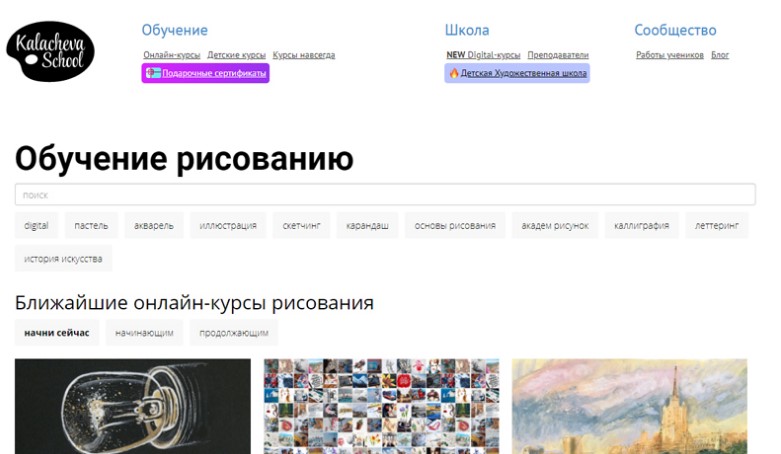Open the light bulb drawing course thumbnail
Image resolution: width=781 pixels, height=454 pixels.
(133, 406)
